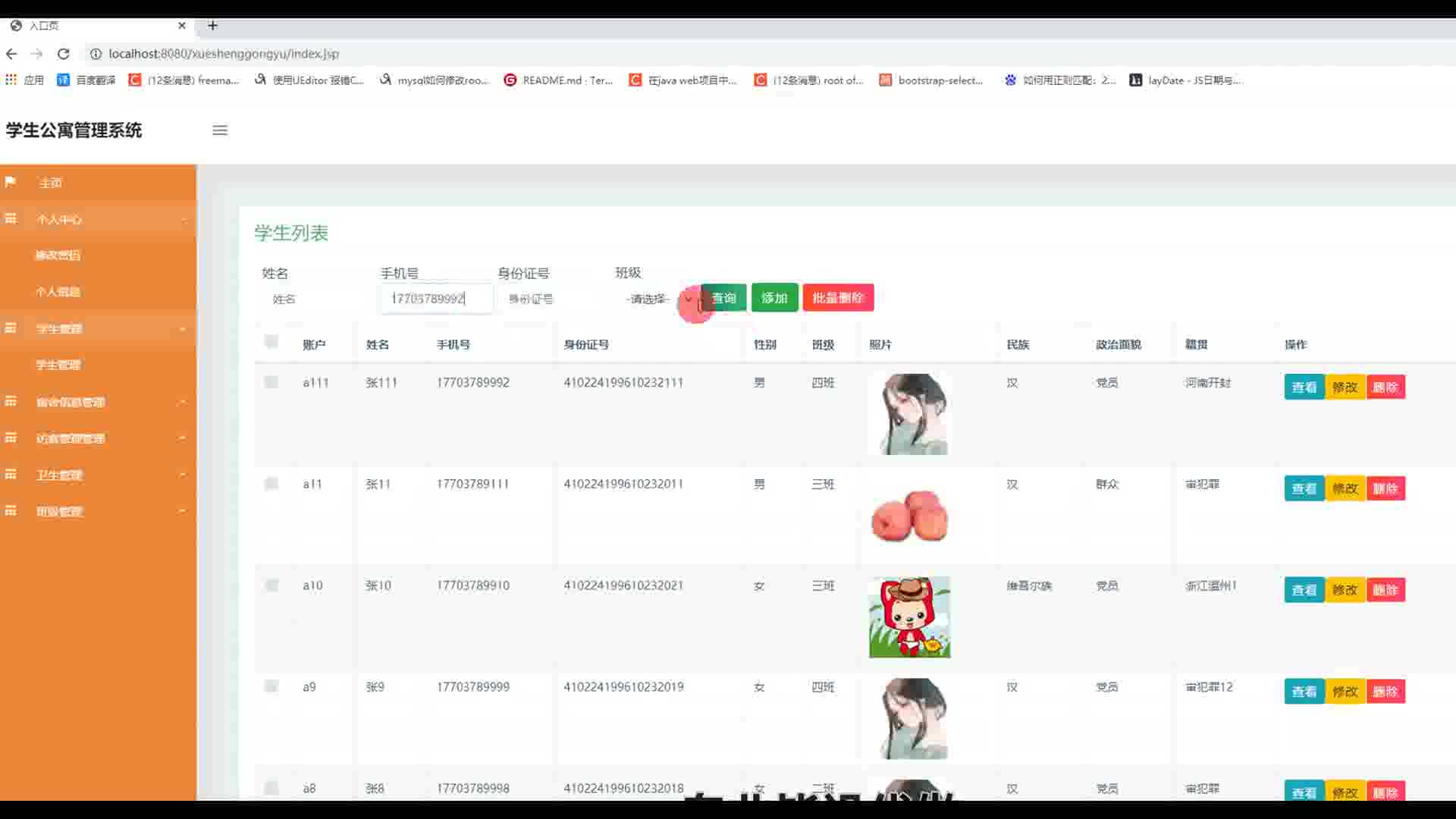Click the 修改 button for student 张11

click(1345, 489)
